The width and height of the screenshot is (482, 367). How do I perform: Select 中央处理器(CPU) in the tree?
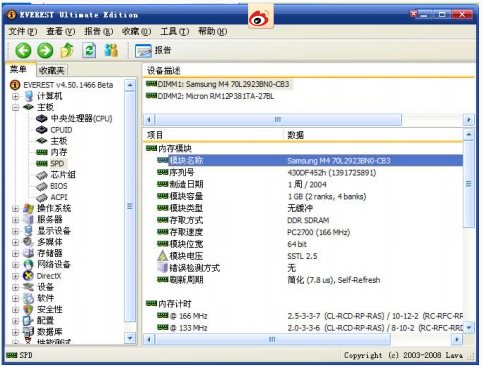81,119
